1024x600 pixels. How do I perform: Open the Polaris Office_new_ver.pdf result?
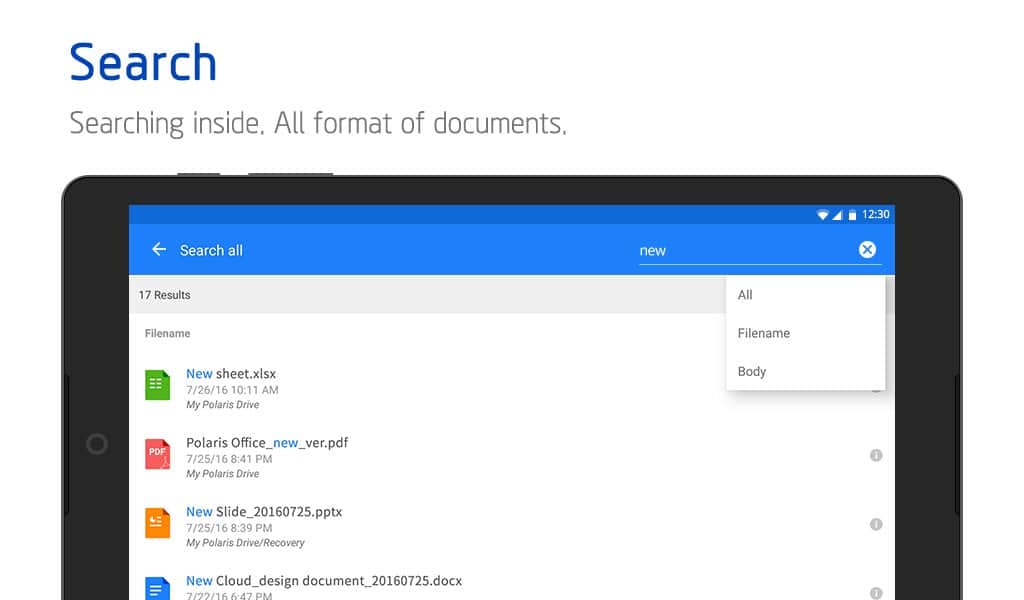[267, 443]
